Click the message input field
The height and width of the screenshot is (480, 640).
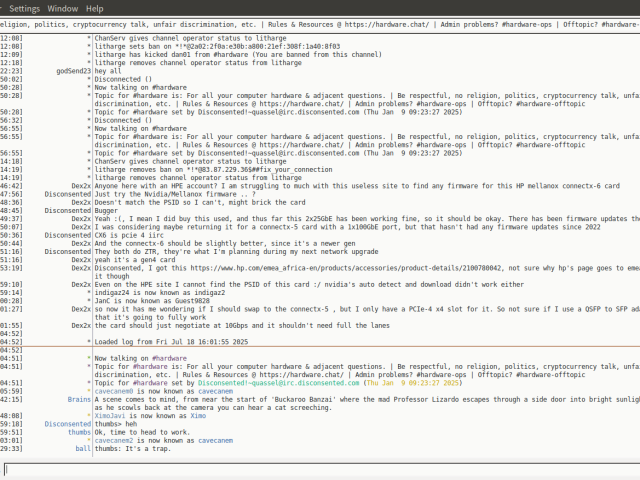[322, 469]
